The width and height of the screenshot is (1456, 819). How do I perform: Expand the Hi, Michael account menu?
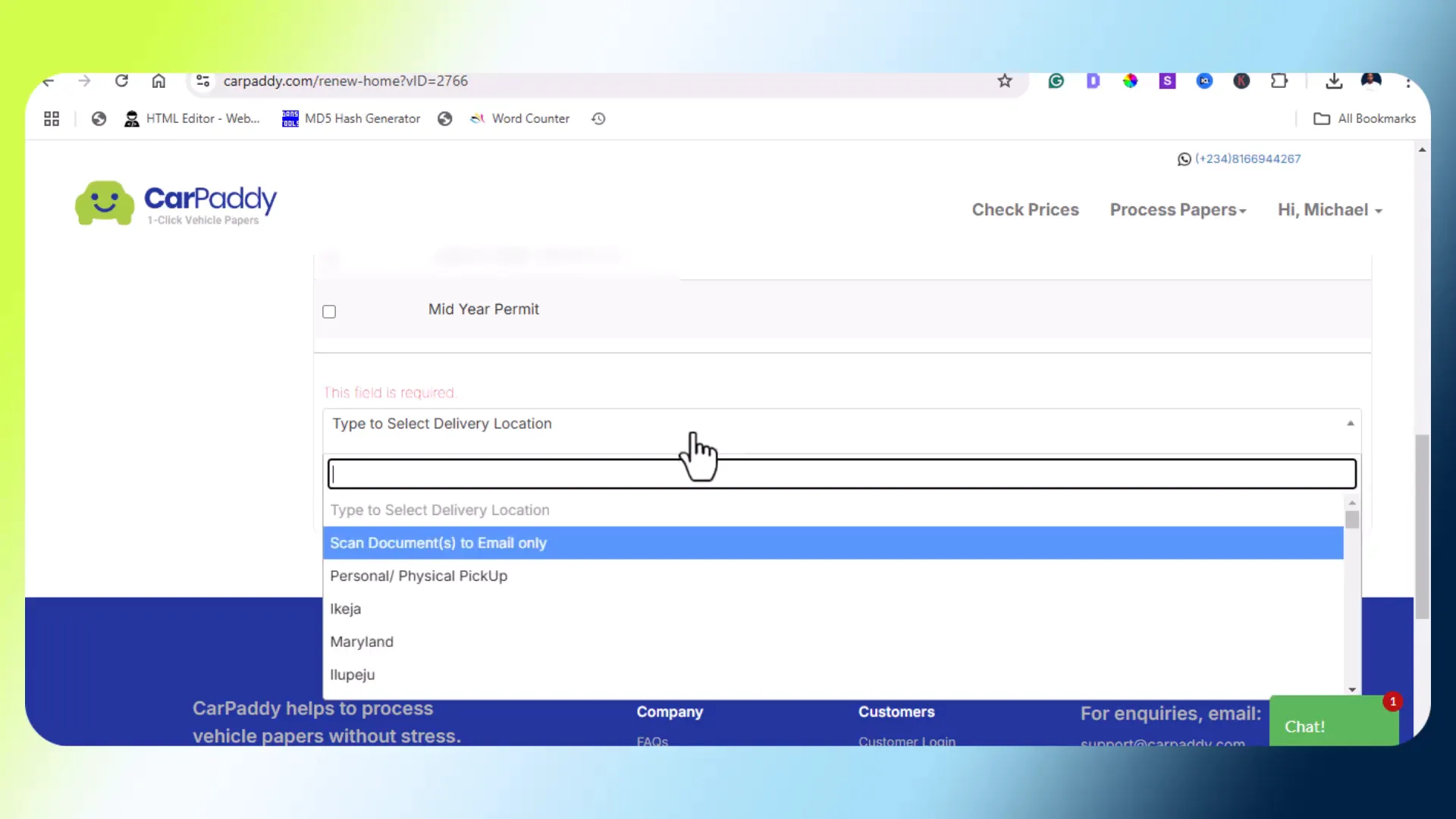(x=1329, y=210)
